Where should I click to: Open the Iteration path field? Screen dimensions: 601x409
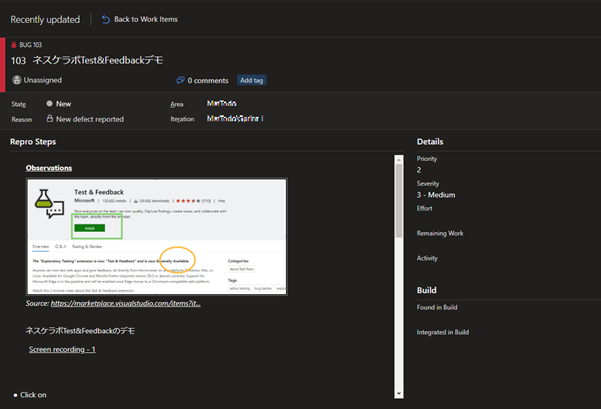(235, 119)
